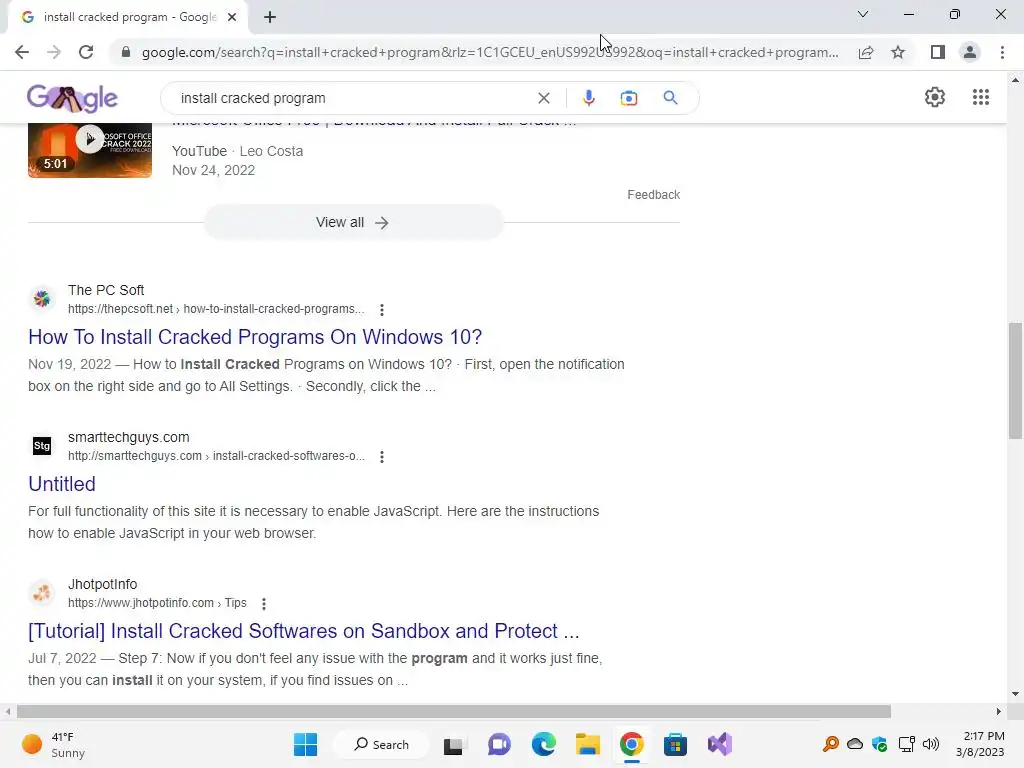
Task: Open File Explorer from taskbar
Action: tap(587, 744)
